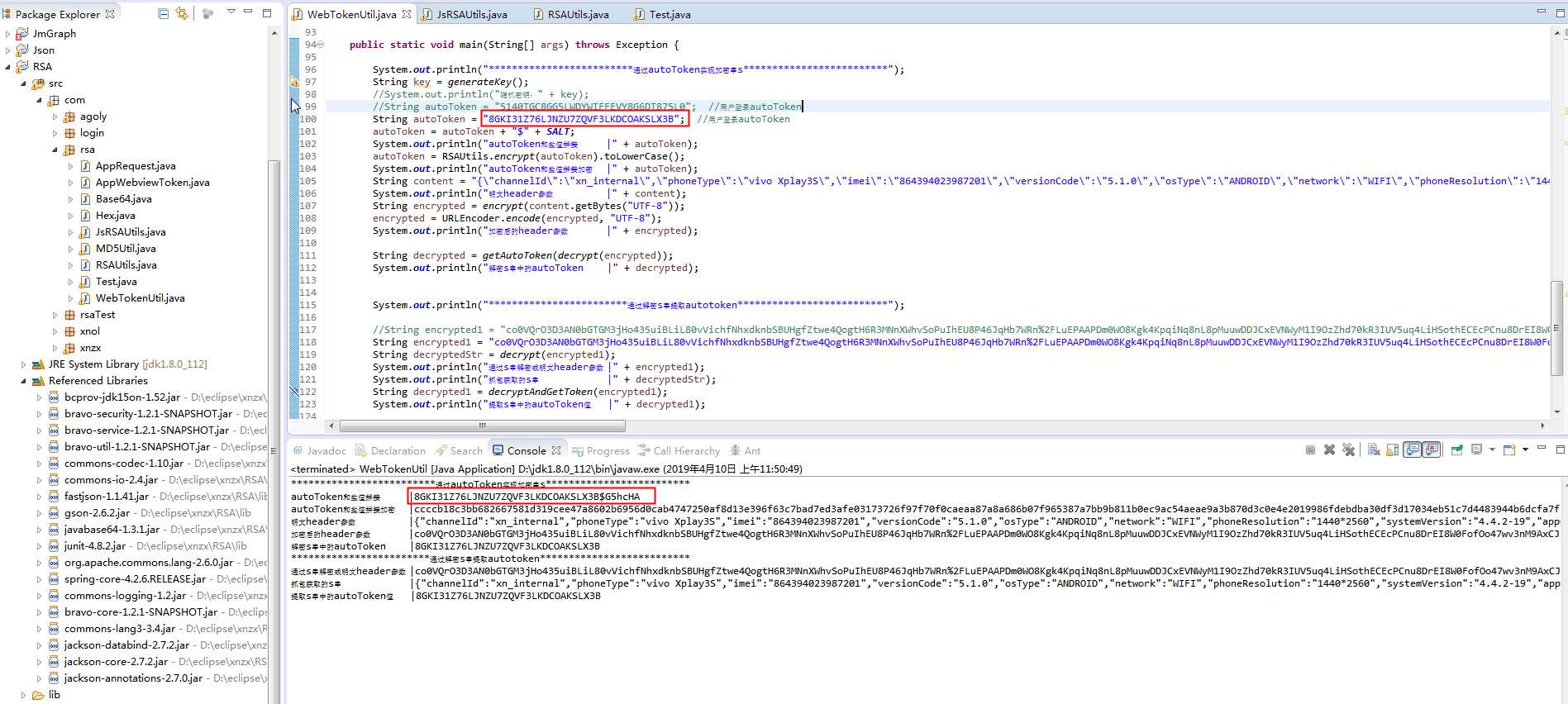Place cursor on line 100 autoToken string
This screenshot has height=704, width=1568.
[583, 119]
